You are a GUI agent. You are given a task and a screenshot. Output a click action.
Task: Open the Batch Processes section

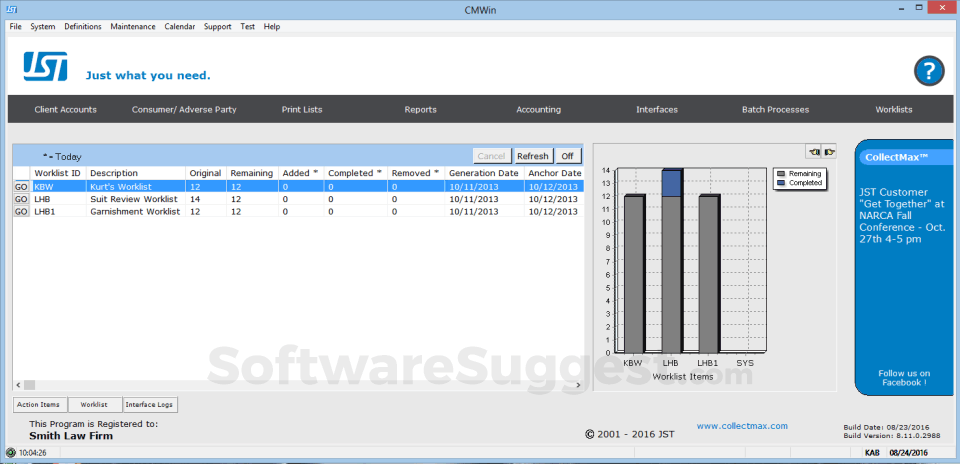point(776,110)
